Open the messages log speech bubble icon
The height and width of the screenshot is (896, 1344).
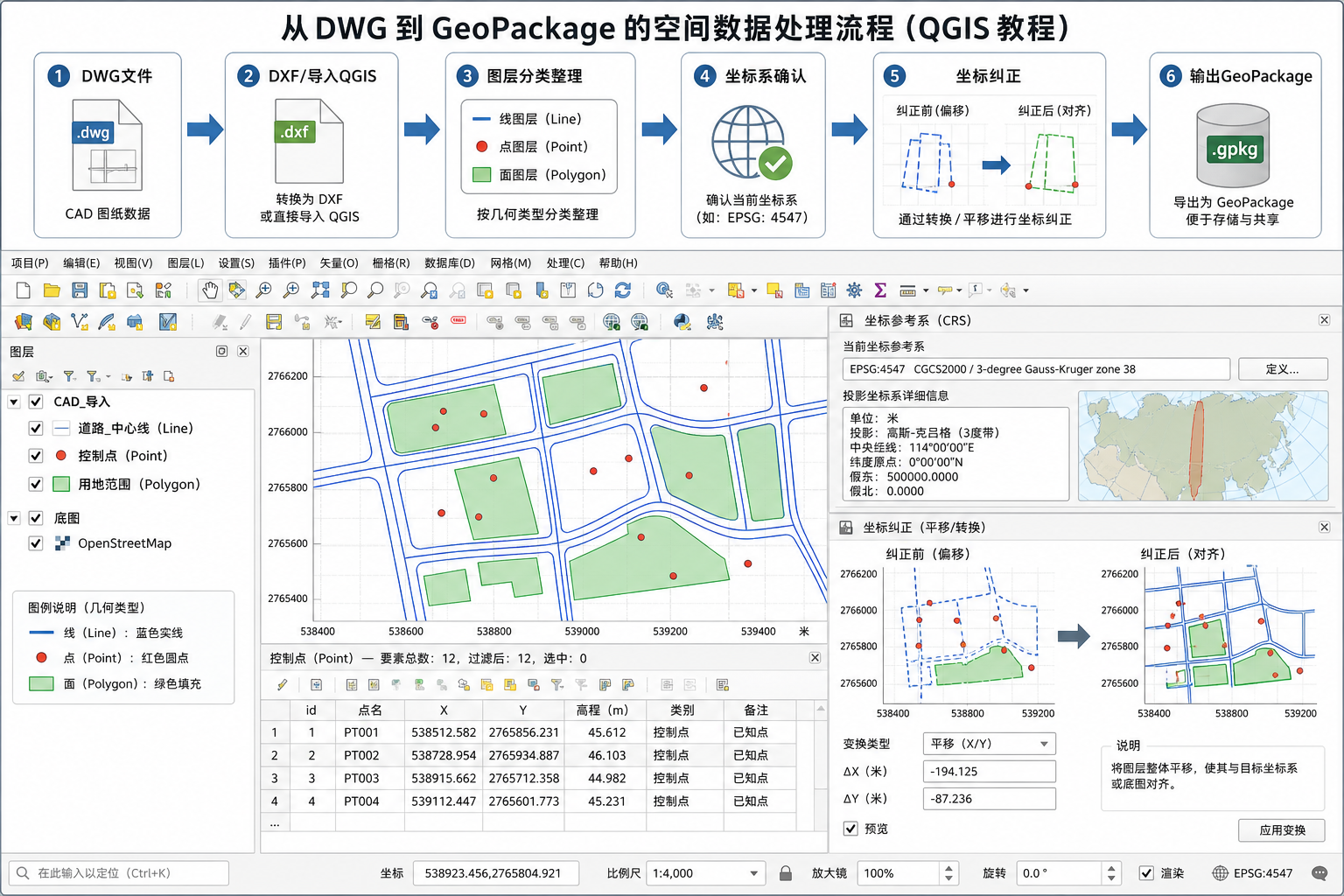coord(1320,873)
